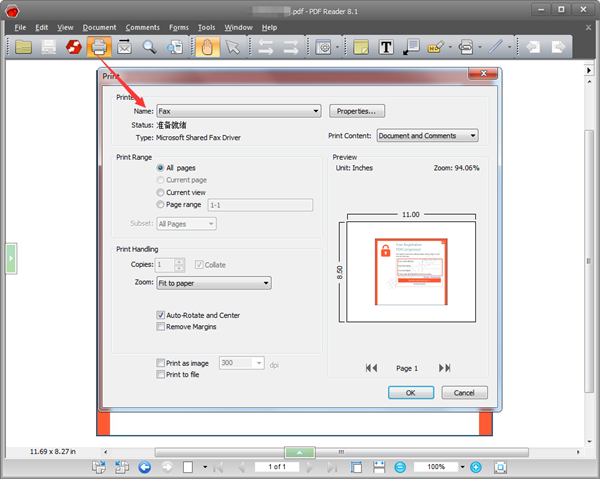Open the Document menu

pos(99,28)
